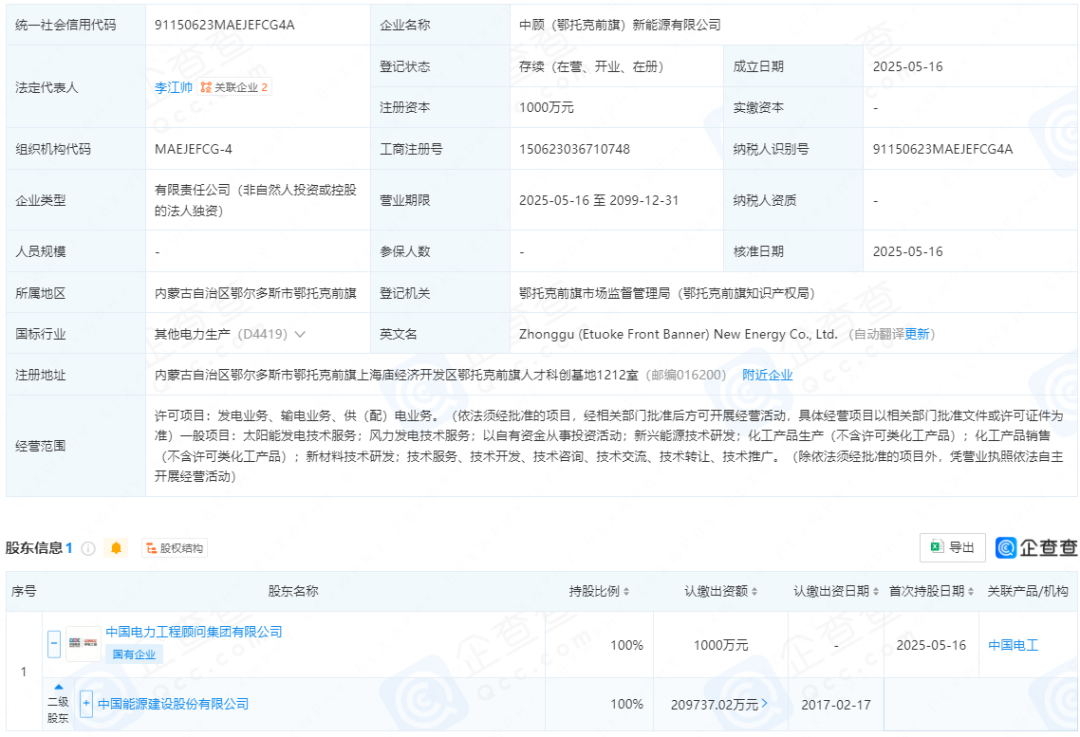Viewport: 1080px width, 737px height.
Task: Click the 中国电力工程顾问集团 company logo thumbnail
Action: [x=83, y=644]
